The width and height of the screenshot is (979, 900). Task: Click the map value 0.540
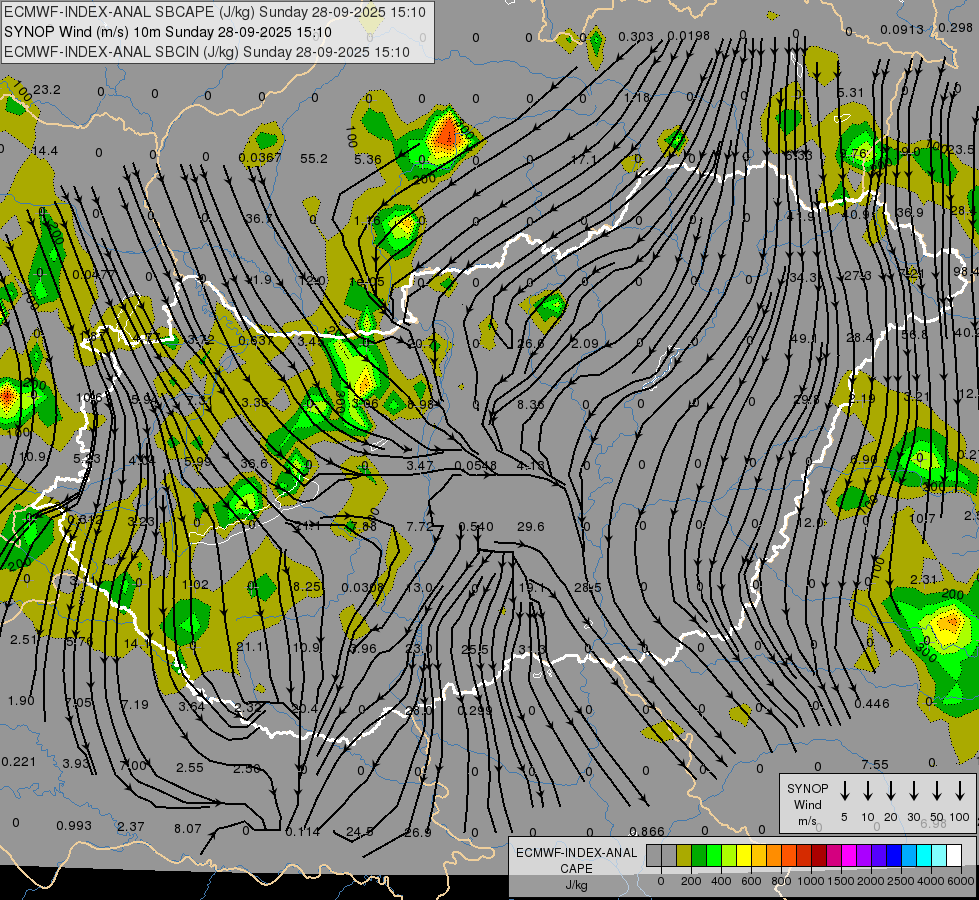[x=476, y=527]
